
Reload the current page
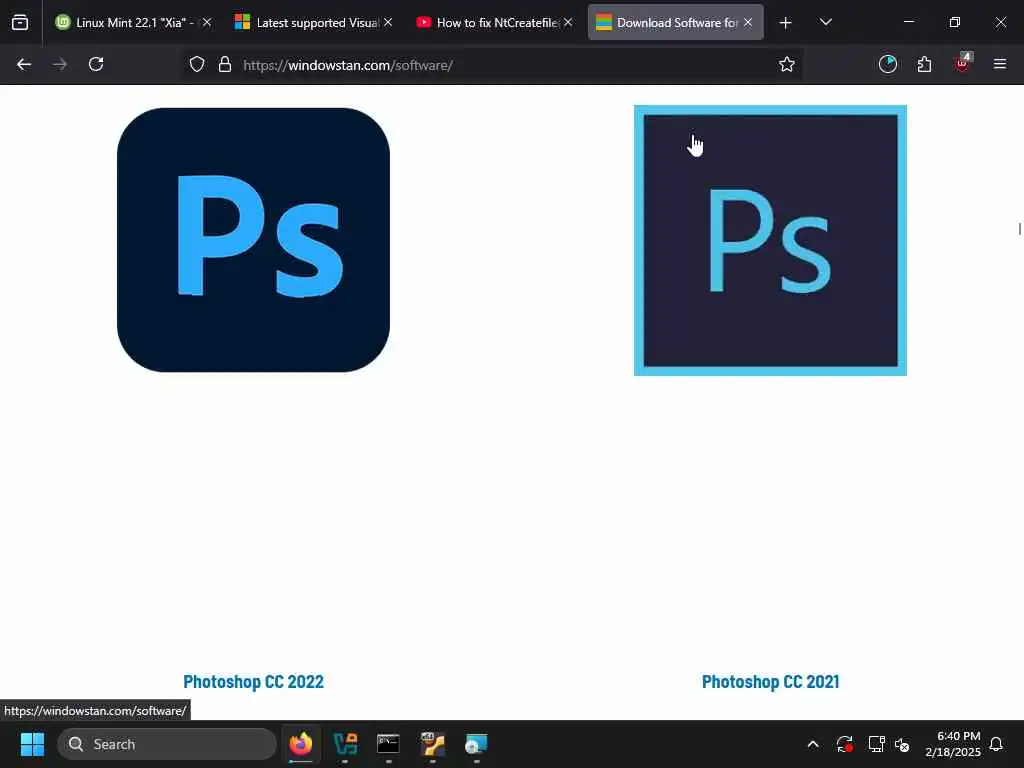[x=96, y=64]
